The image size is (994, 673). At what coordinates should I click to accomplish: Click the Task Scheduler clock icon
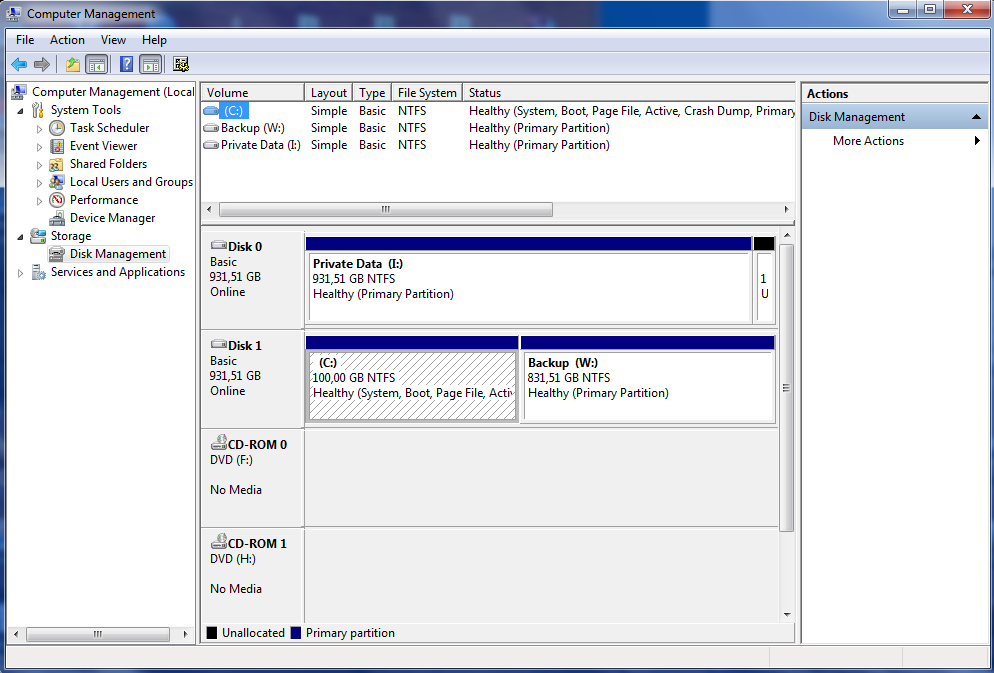[57, 128]
